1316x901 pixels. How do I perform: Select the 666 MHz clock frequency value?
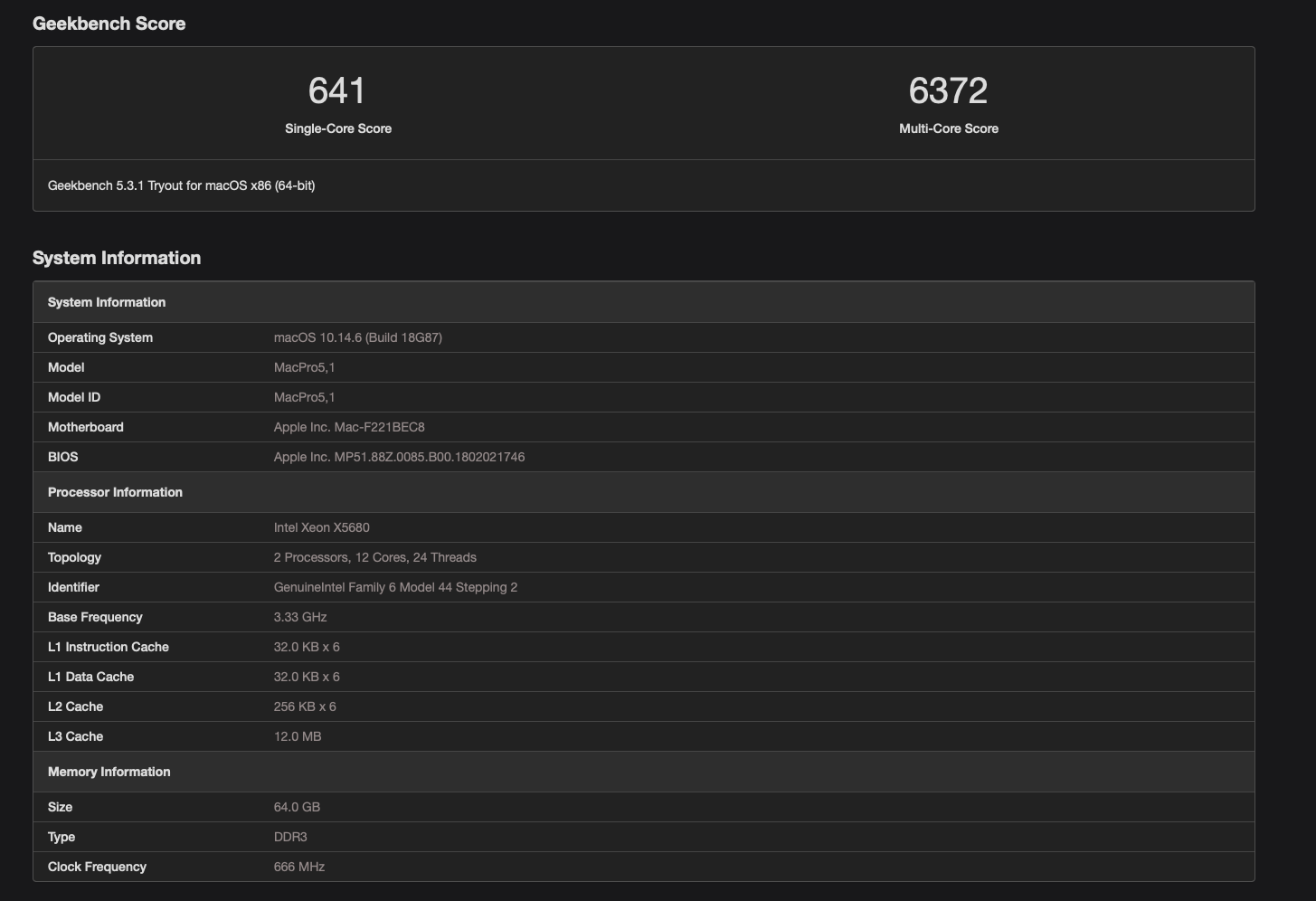pos(299,867)
